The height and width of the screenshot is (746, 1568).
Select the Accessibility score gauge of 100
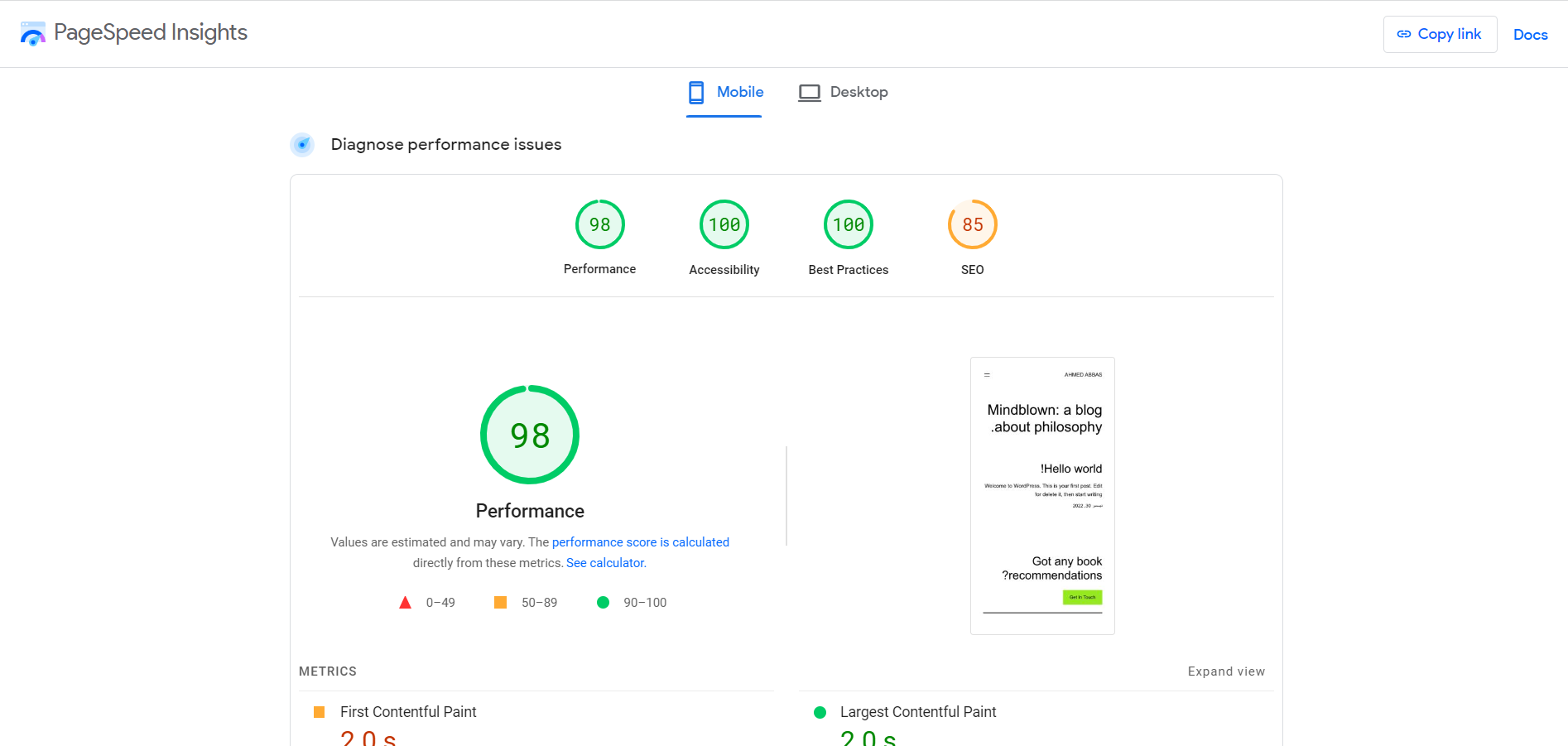click(x=724, y=224)
